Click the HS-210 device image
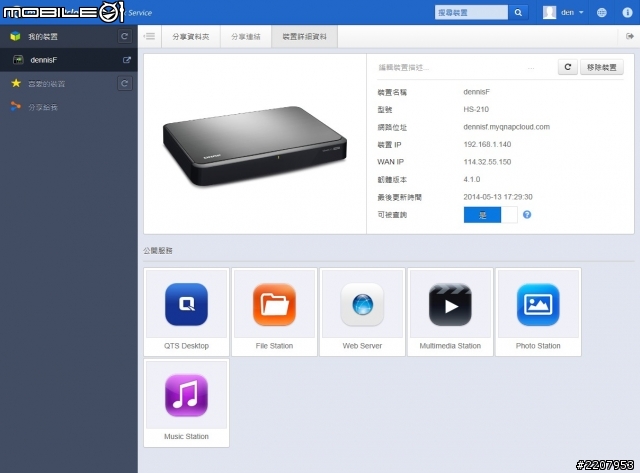This screenshot has height=473, width=640. [255, 145]
